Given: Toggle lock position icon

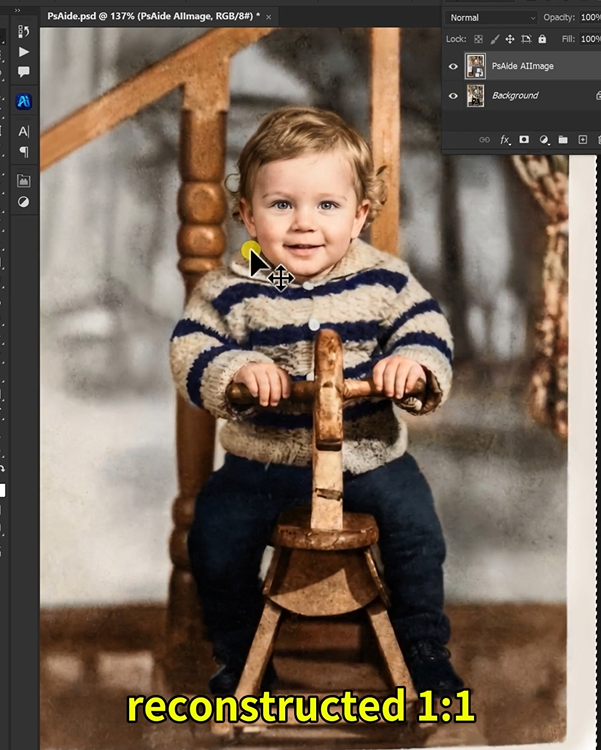Looking at the screenshot, I should click(510, 39).
